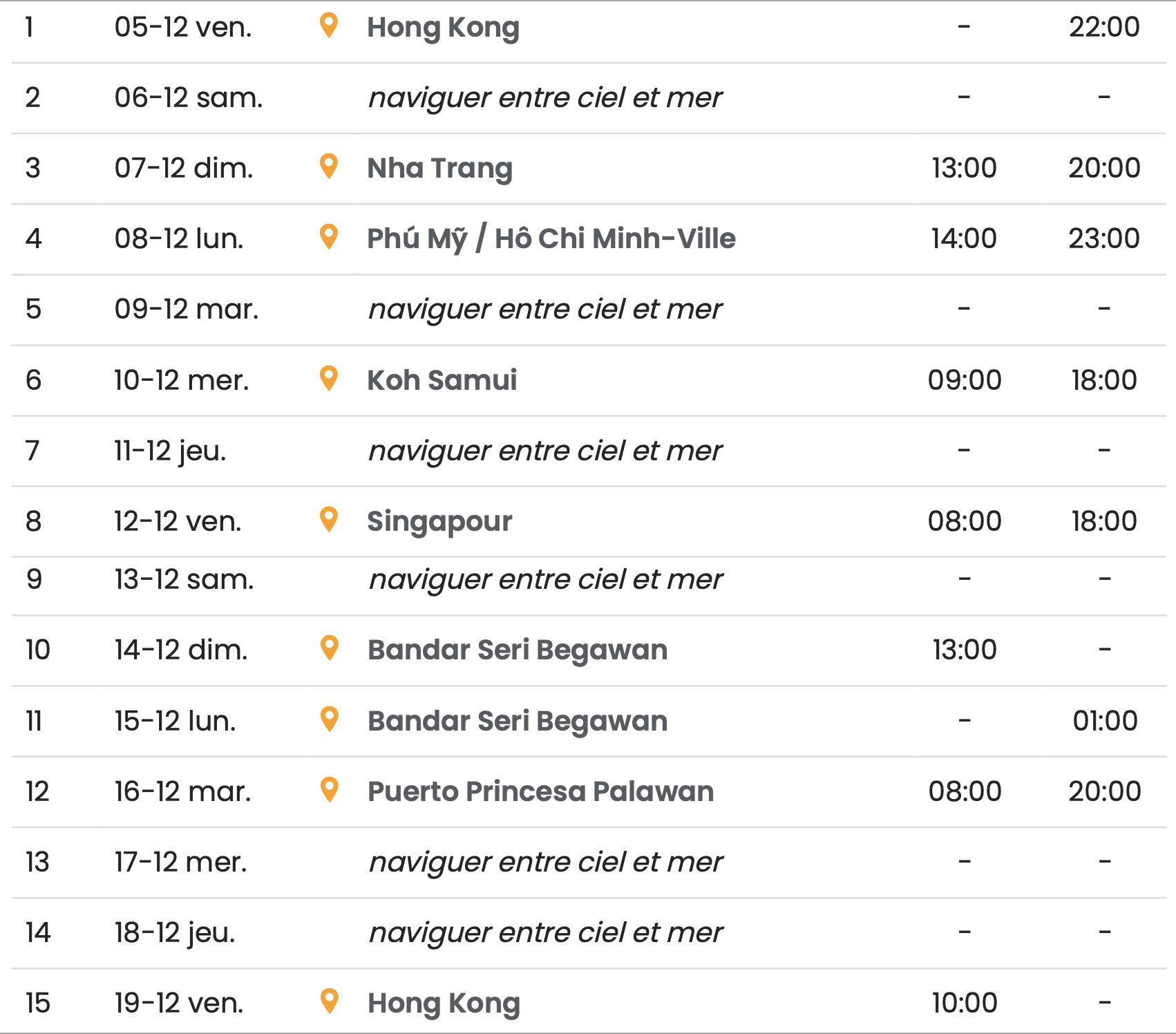This screenshot has height=1034, width=1176.
Task: Click the map pin beside Nha Trang
Action: coord(330,166)
